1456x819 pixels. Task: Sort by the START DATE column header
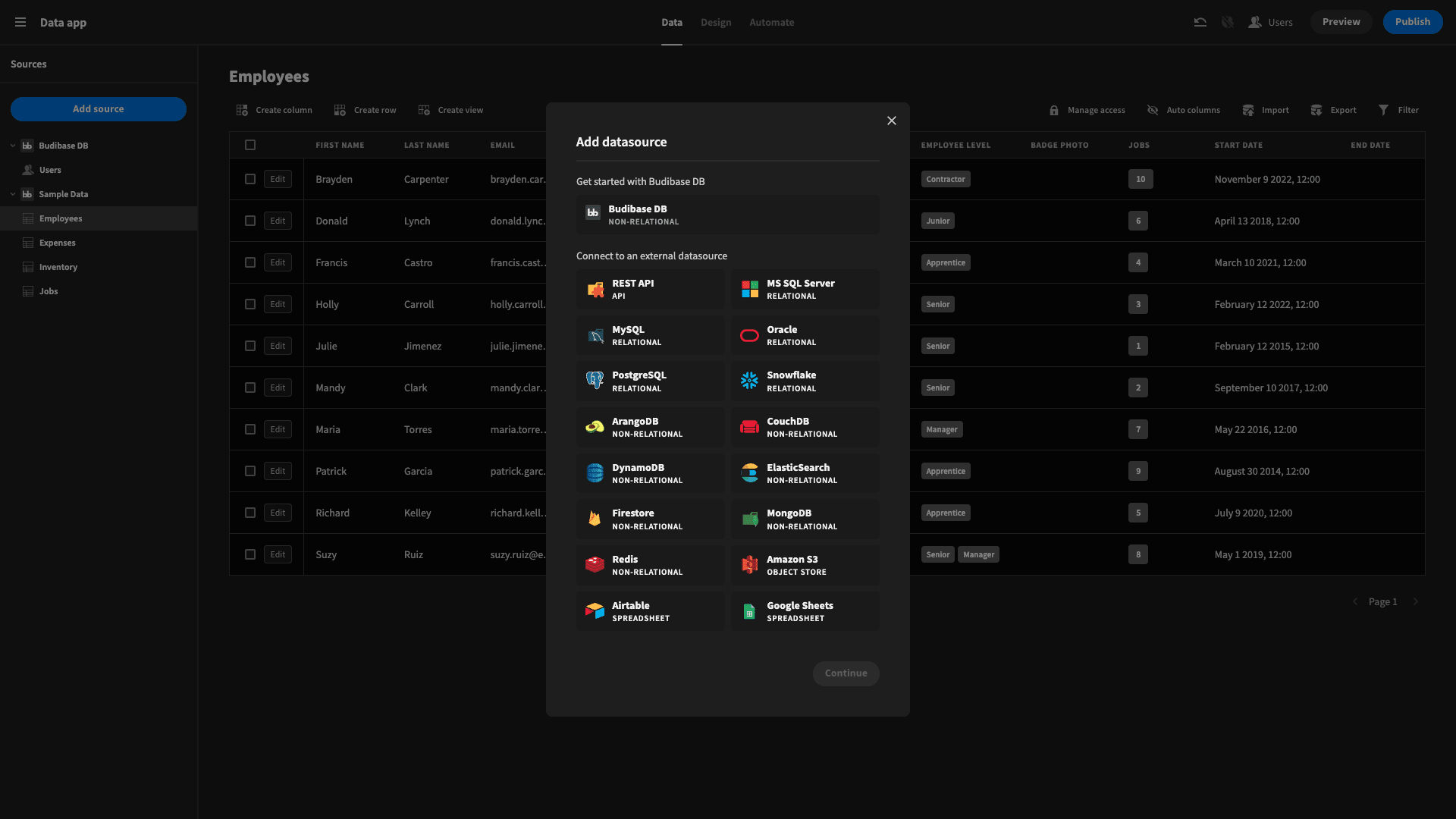click(x=1238, y=145)
